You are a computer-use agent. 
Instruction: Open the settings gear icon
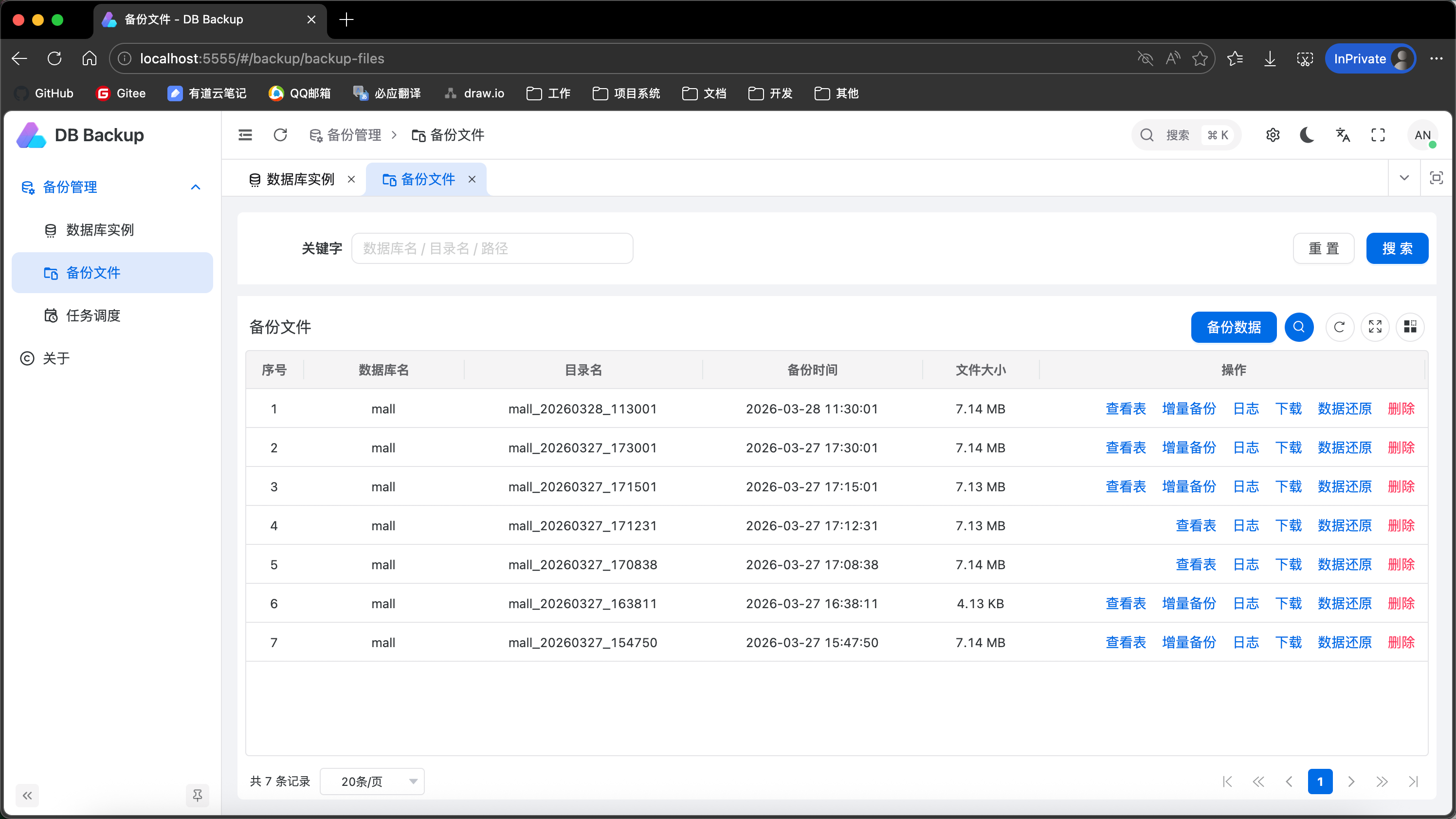1273,134
